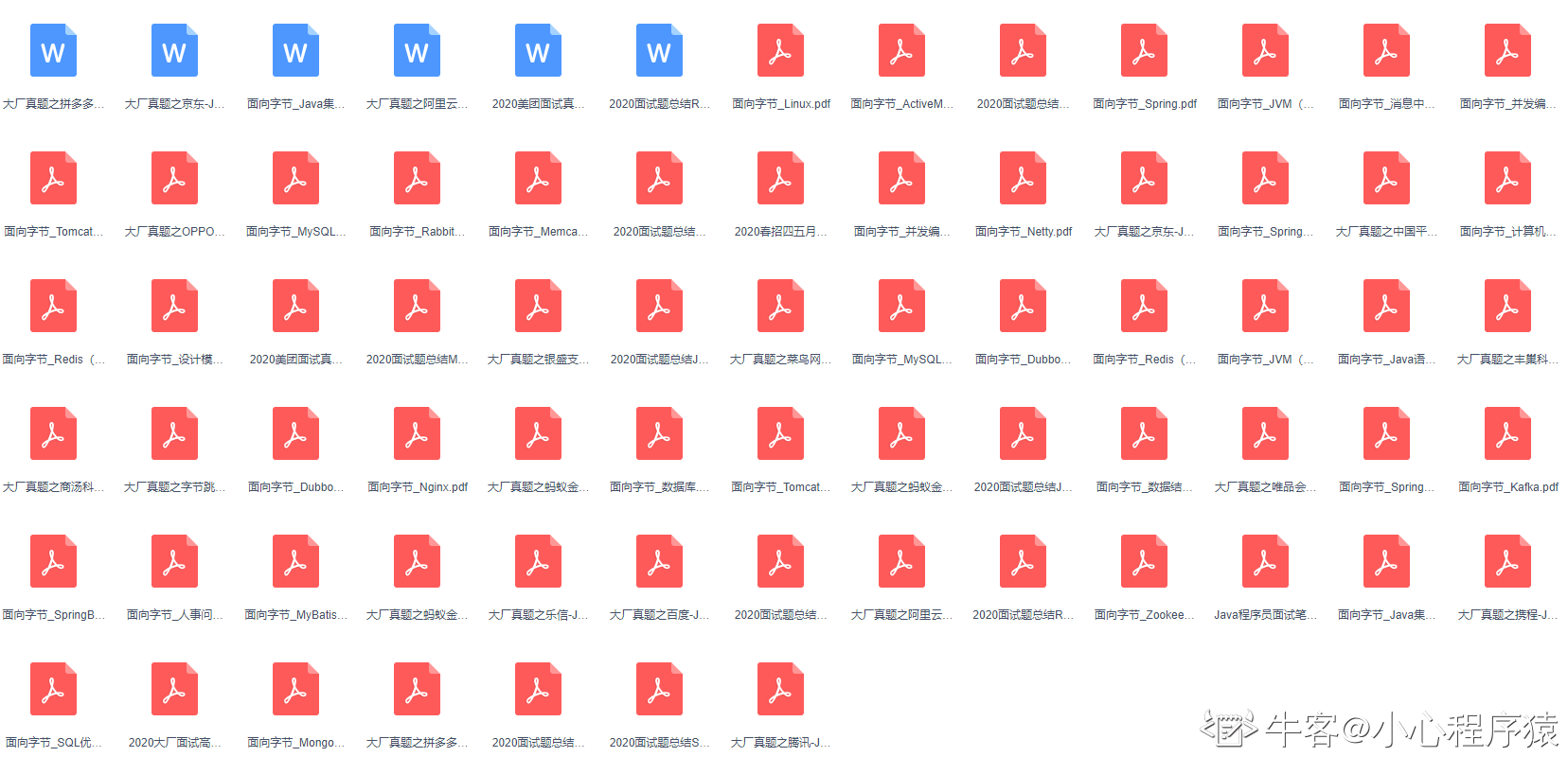Select the PDF file label 大厂真题之拼多多

point(417,743)
